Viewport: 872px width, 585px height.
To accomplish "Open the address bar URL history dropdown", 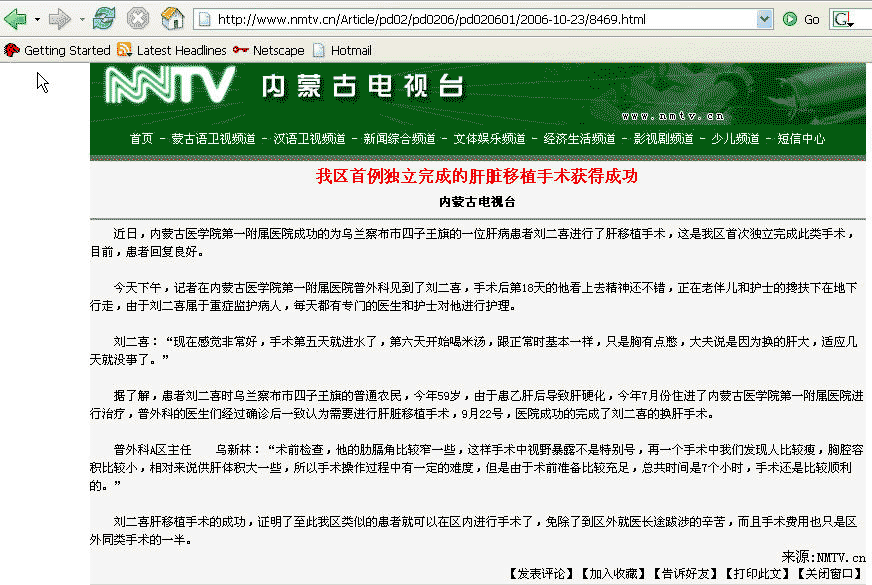I will tap(765, 19).
